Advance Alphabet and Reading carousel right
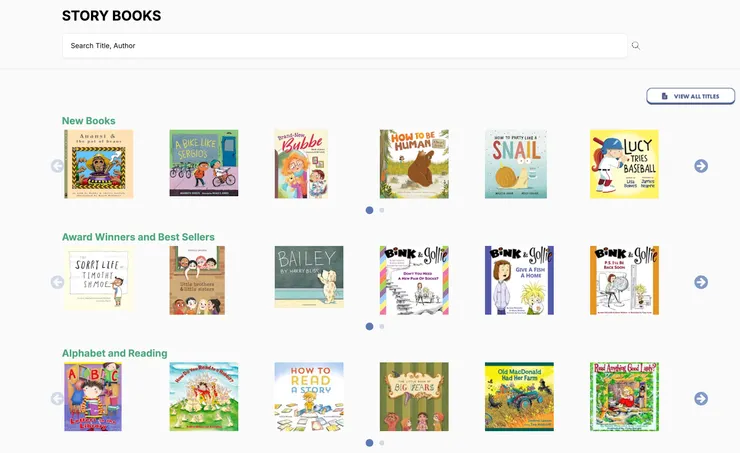Image resolution: width=740 pixels, height=453 pixels. [701, 399]
